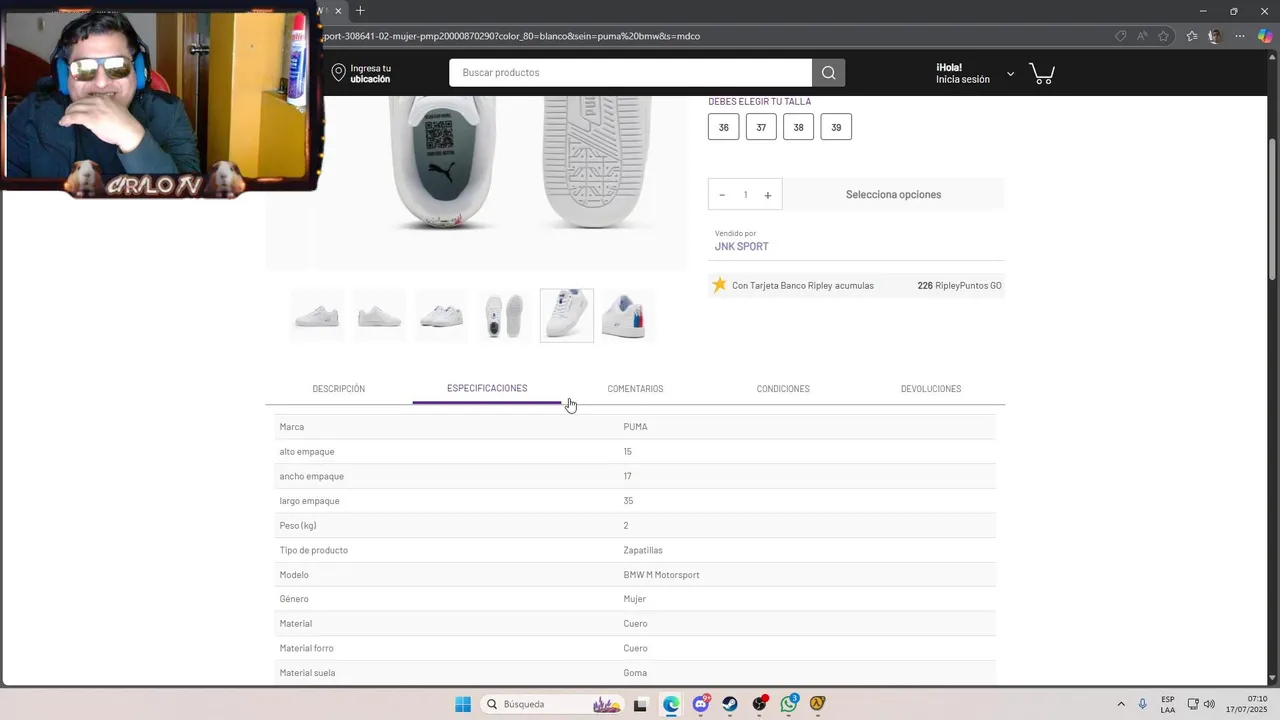This screenshot has height=720, width=1280.
Task: Open Discord from the taskbar
Action: (701, 704)
